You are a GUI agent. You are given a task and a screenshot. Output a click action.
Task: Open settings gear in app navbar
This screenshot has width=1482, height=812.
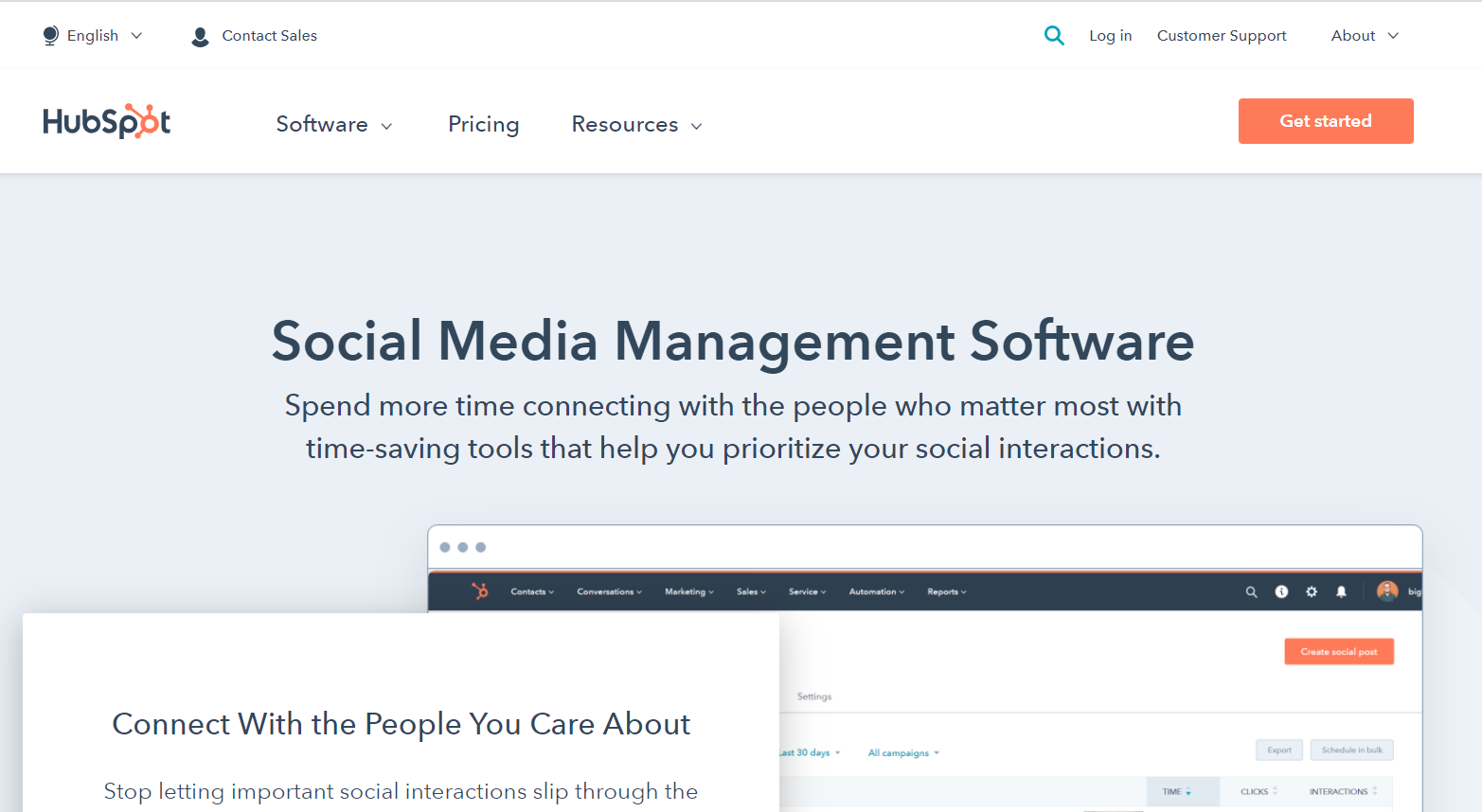1312,591
